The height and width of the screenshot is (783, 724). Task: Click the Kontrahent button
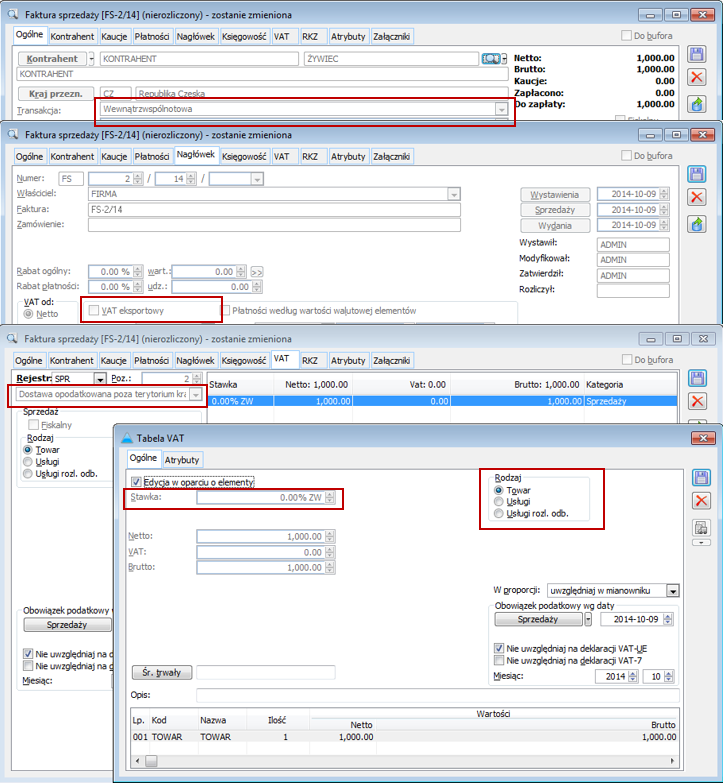[x=52, y=58]
